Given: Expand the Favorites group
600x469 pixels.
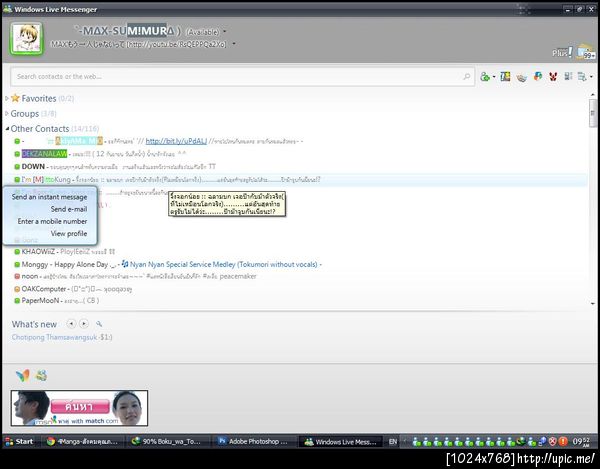Looking at the screenshot, I should tap(7, 98).
